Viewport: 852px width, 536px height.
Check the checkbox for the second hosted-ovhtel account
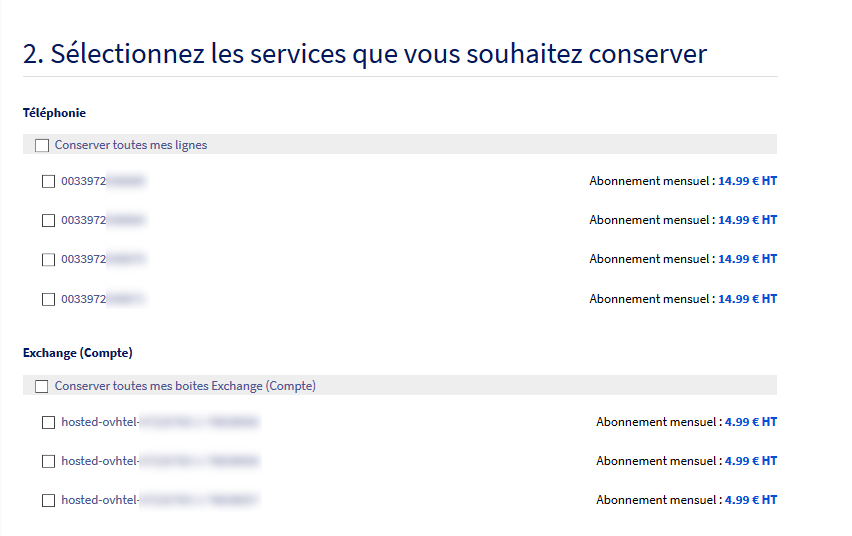(x=48, y=462)
